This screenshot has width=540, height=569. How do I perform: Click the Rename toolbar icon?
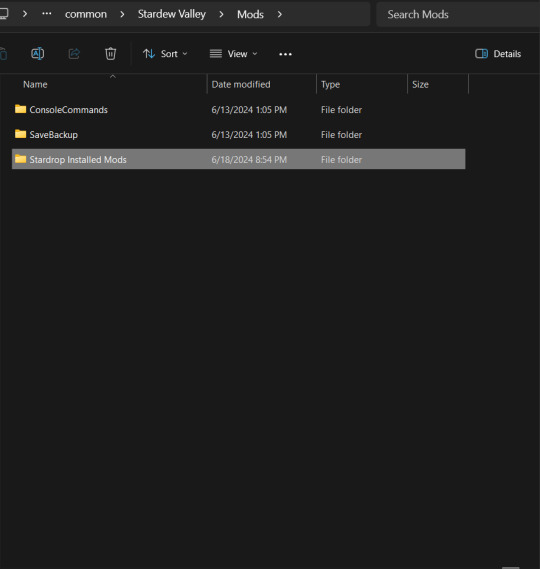click(37, 54)
